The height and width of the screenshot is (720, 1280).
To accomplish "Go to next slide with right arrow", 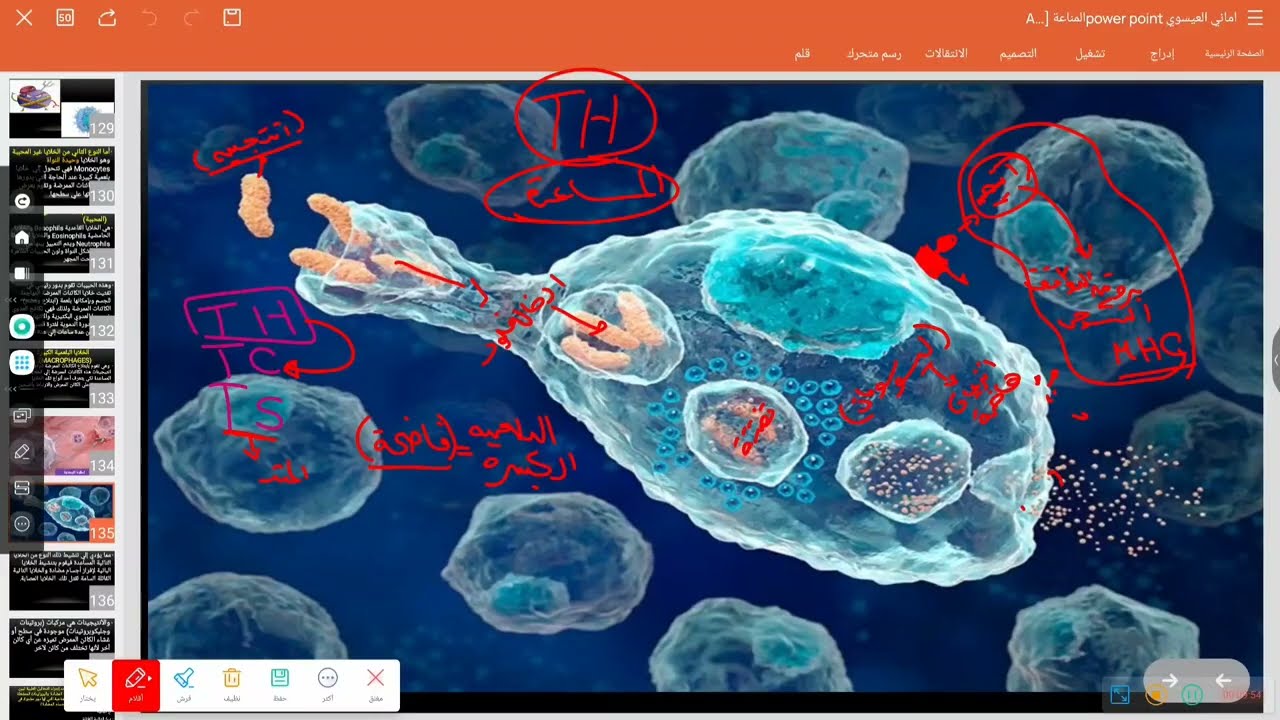I will [x=1169, y=680].
